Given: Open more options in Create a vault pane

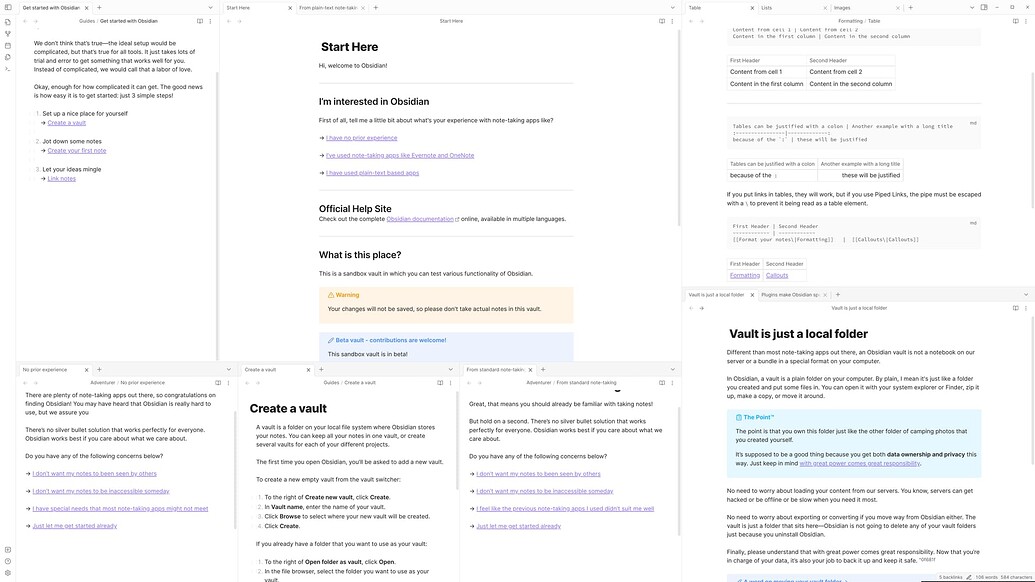Looking at the screenshot, I should point(451,383).
